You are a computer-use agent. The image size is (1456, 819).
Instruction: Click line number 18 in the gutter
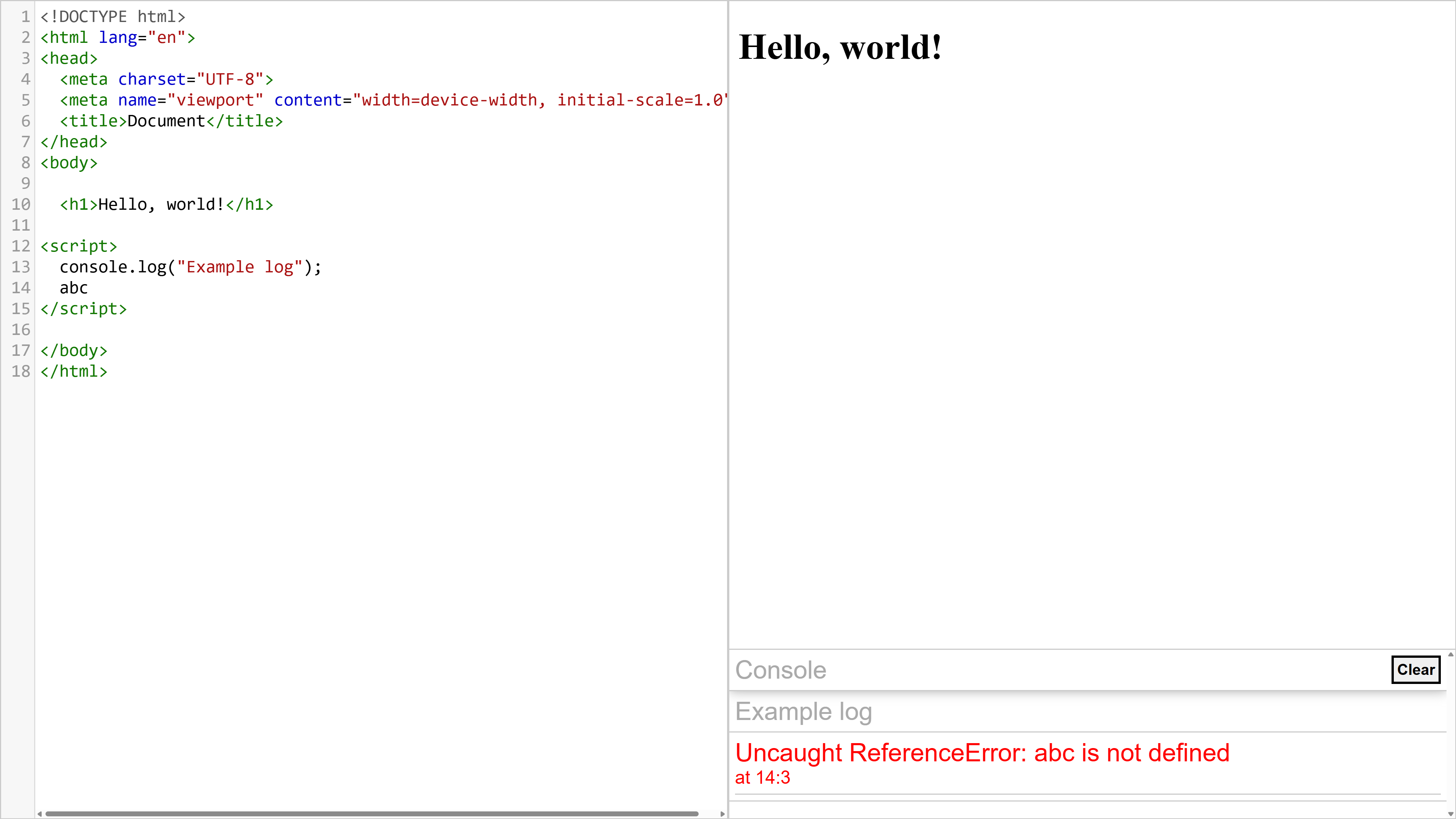pos(21,371)
